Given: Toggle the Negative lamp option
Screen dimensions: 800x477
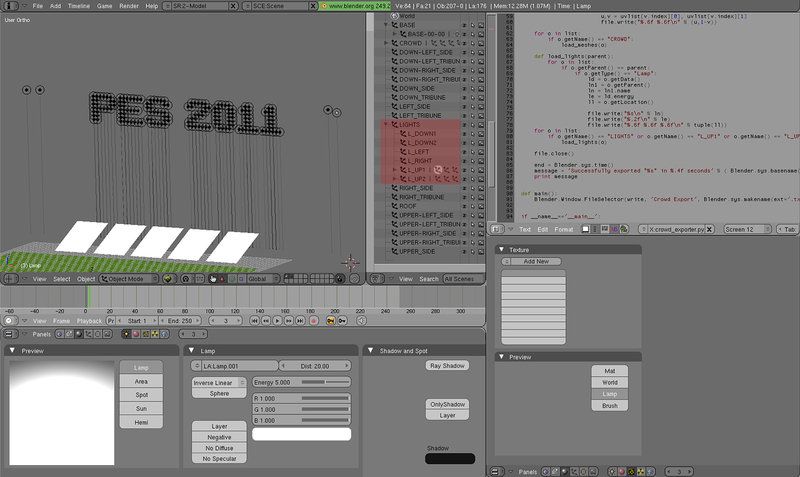Looking at the screenshot, I should pyautogui.click(x=219, y=437).
